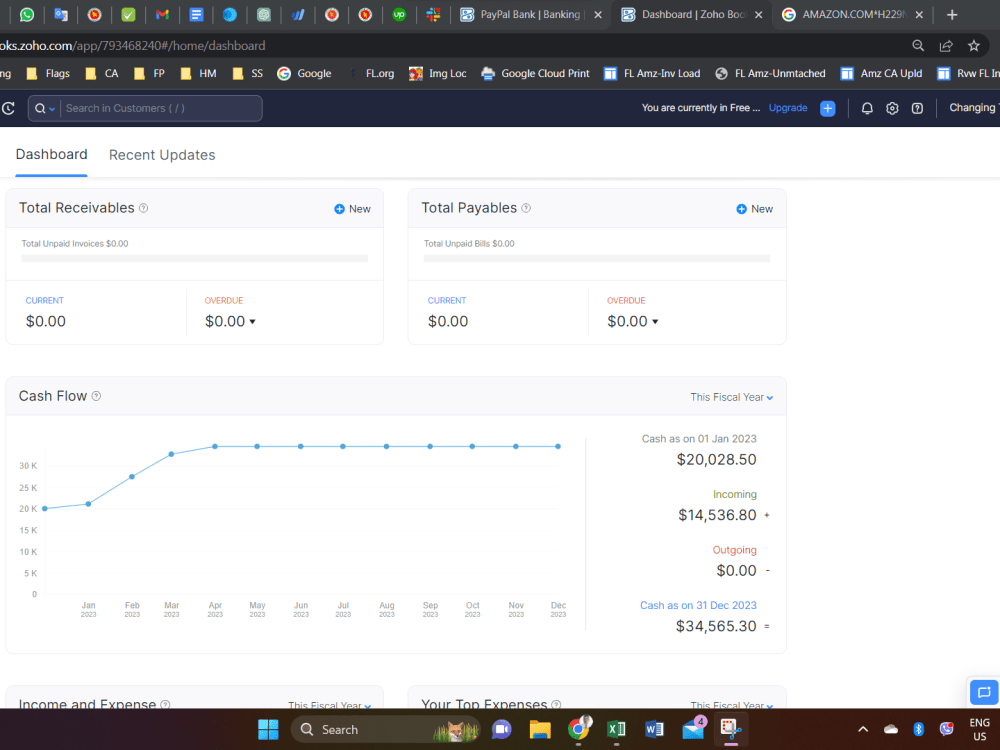Click the Windows taskbar Search box

coord(385,729)
